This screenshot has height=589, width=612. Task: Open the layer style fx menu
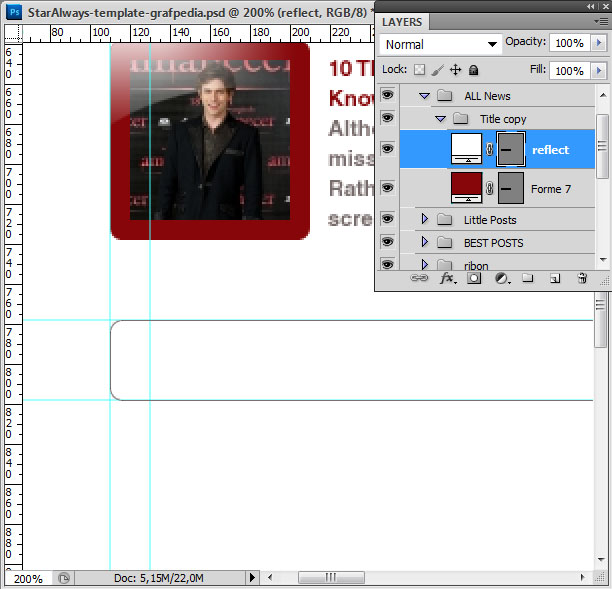tap(447, 278)
